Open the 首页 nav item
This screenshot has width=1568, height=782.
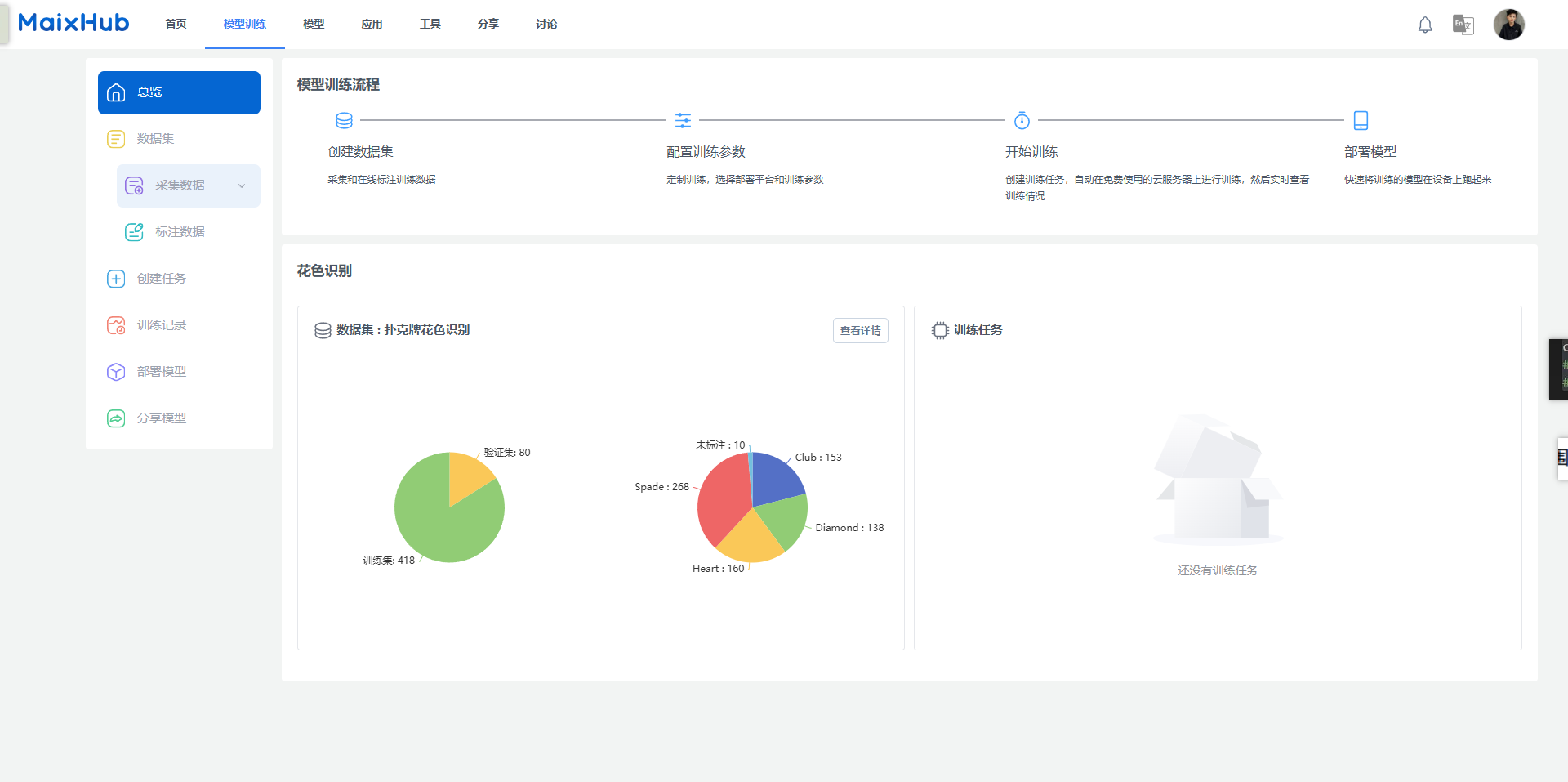click(x=176, y=25)
